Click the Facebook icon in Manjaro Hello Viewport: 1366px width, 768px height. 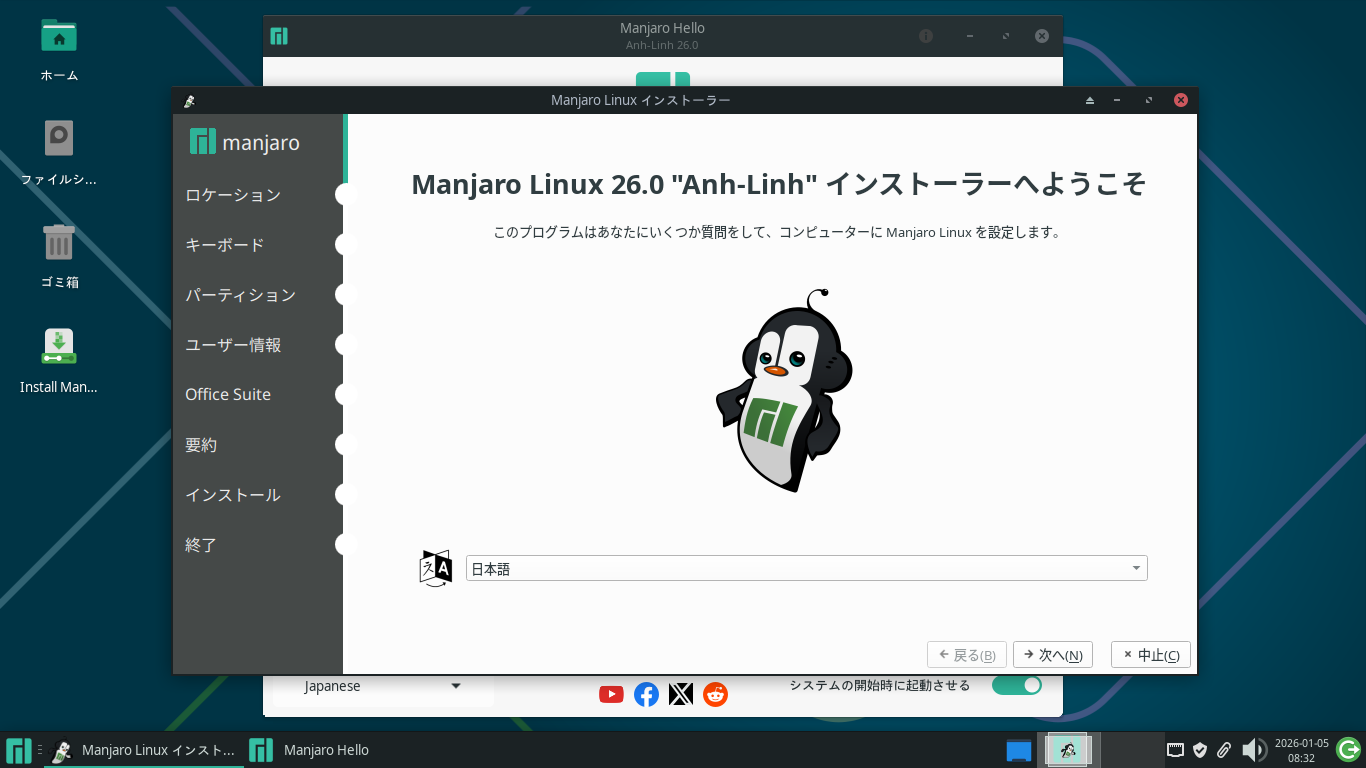pos(647,694)
